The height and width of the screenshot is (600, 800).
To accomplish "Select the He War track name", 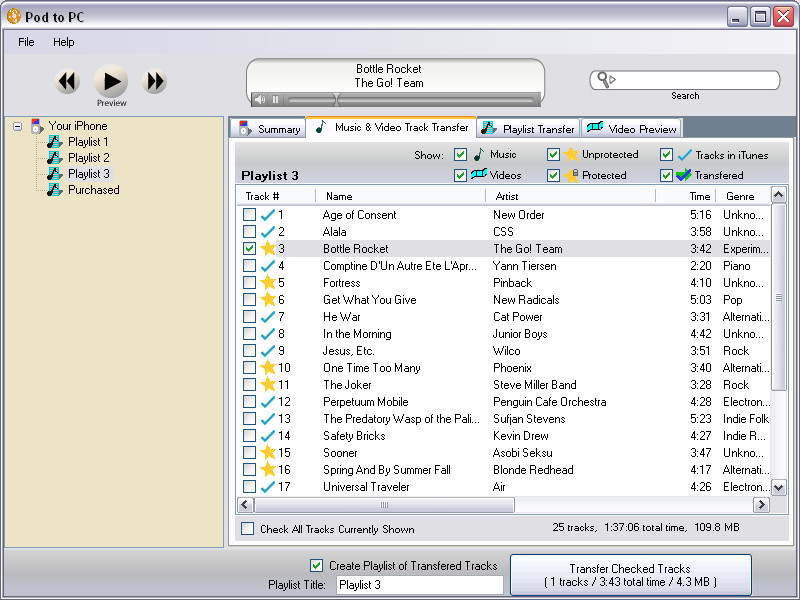I will click(x=341, y=317).
